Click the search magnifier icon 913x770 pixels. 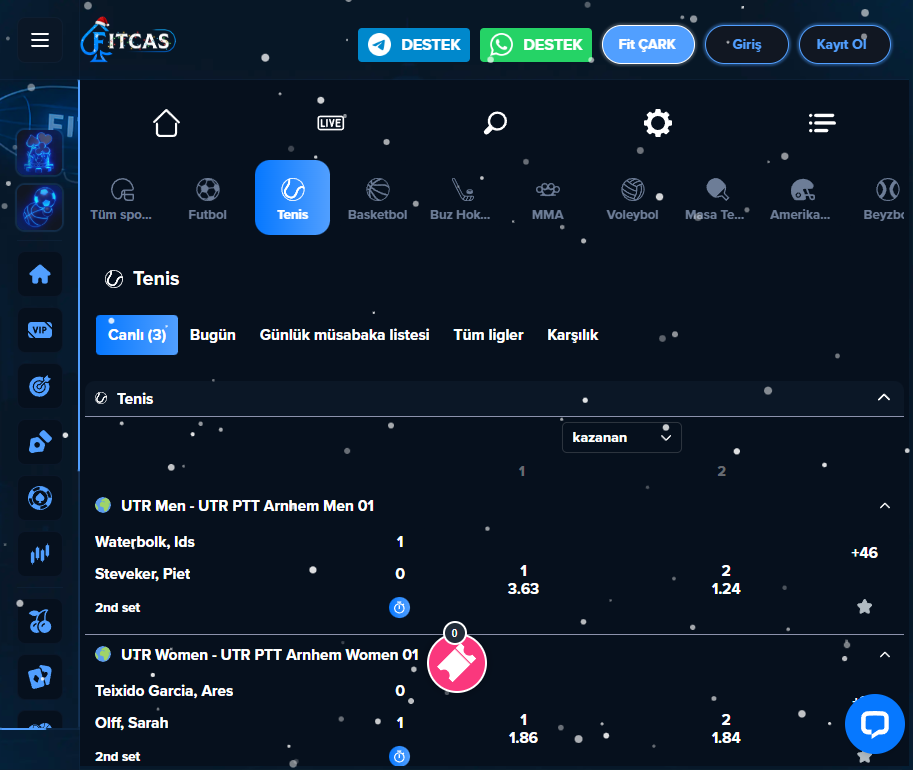click(x=495, y=123)
